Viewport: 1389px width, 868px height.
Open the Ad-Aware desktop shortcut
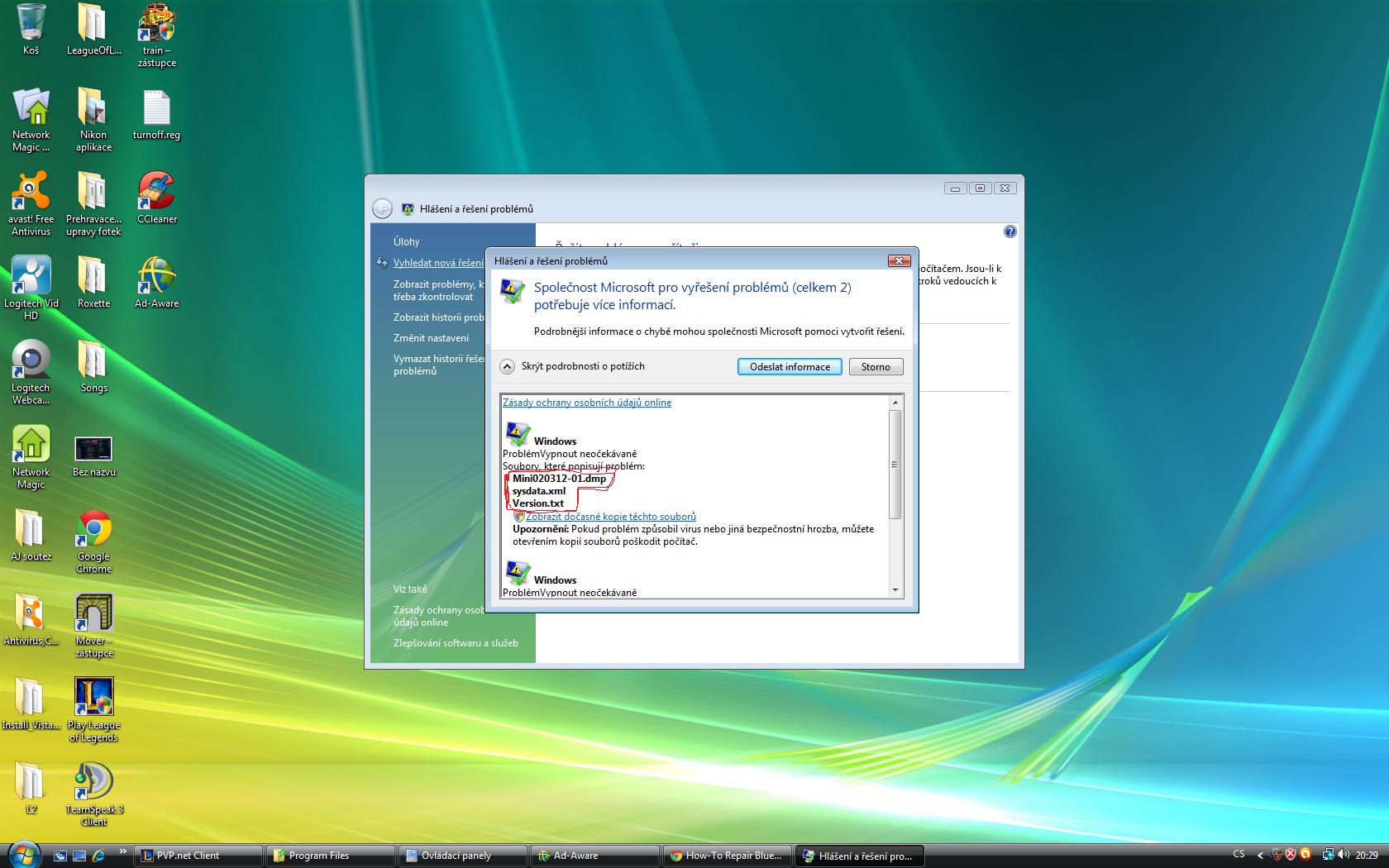[156, 276]
